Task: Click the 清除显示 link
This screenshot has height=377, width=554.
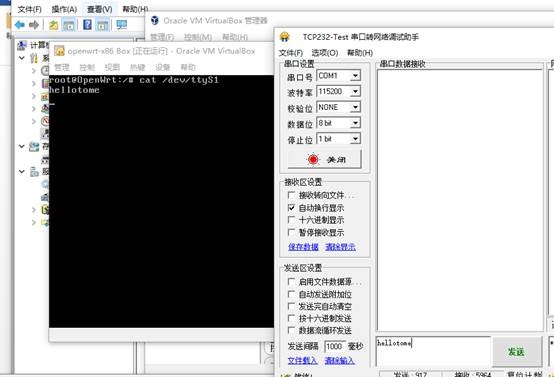Action: tap(340, 247)
